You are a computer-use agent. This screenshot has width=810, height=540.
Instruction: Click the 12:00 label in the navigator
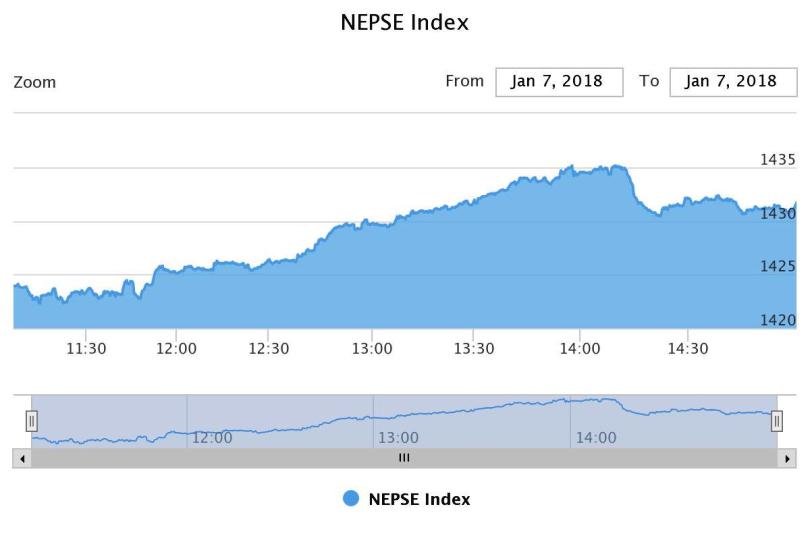click(x=212, y=437)
